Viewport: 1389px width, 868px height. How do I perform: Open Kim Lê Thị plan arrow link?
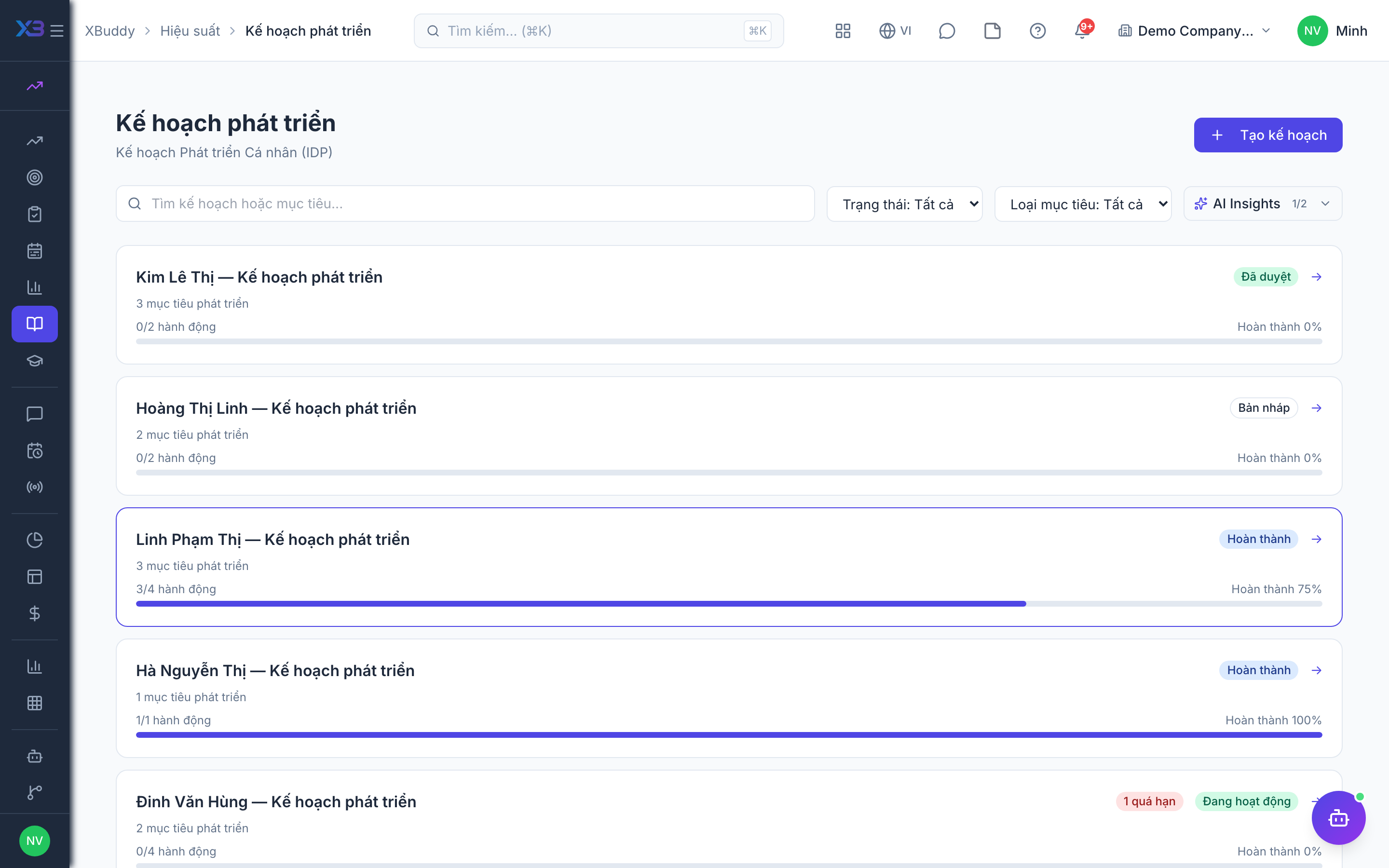pyautogui.click(x=1317, y=277)
